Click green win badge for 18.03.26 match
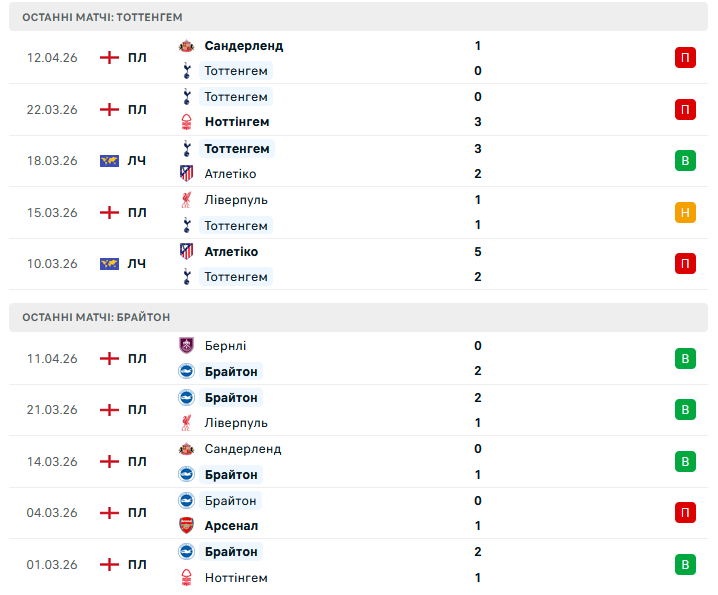Image resolution: width=718 pixels, height=595 pixels. pyautogui.click(x=685, y=161)
